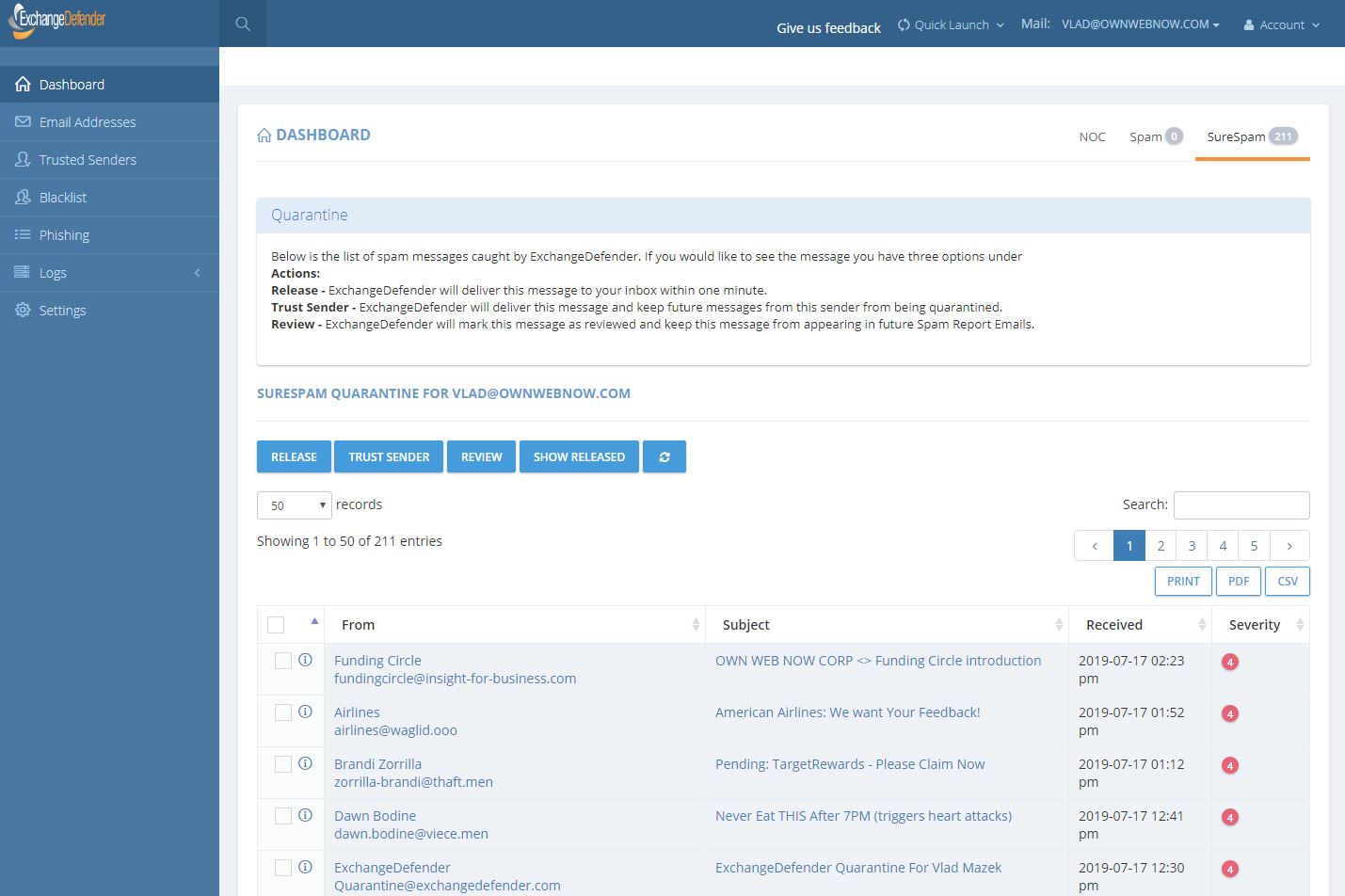This screenshot has width=1345, height=896.
Task: Sort table by Received column arrows
Action: (1202, 625)
